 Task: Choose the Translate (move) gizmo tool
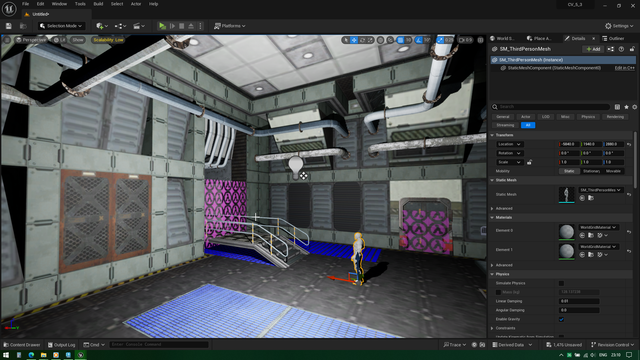354,40
